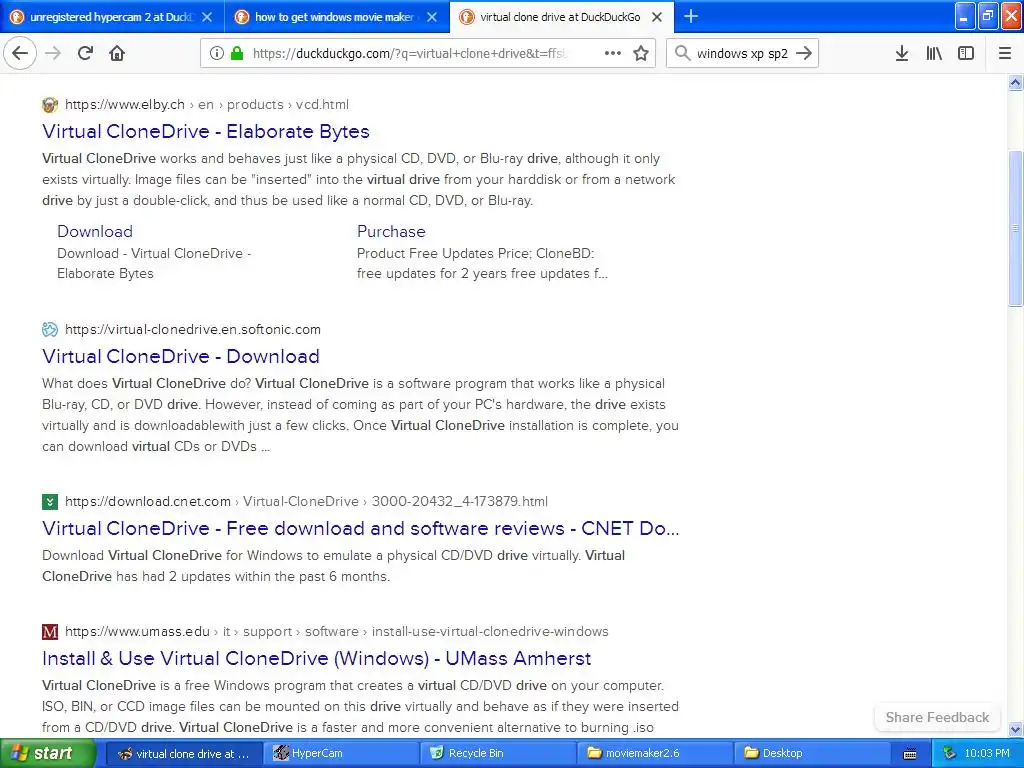The image size is (1024, 768).
Task: Submit the windows xp sp2 search arrow
Action: coord(804,53)
